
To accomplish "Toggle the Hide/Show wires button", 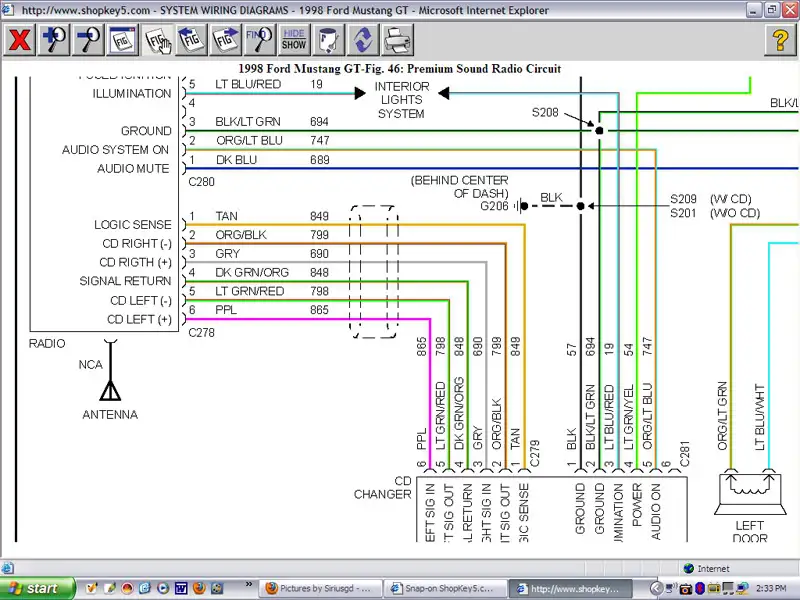I will point(294,40).
